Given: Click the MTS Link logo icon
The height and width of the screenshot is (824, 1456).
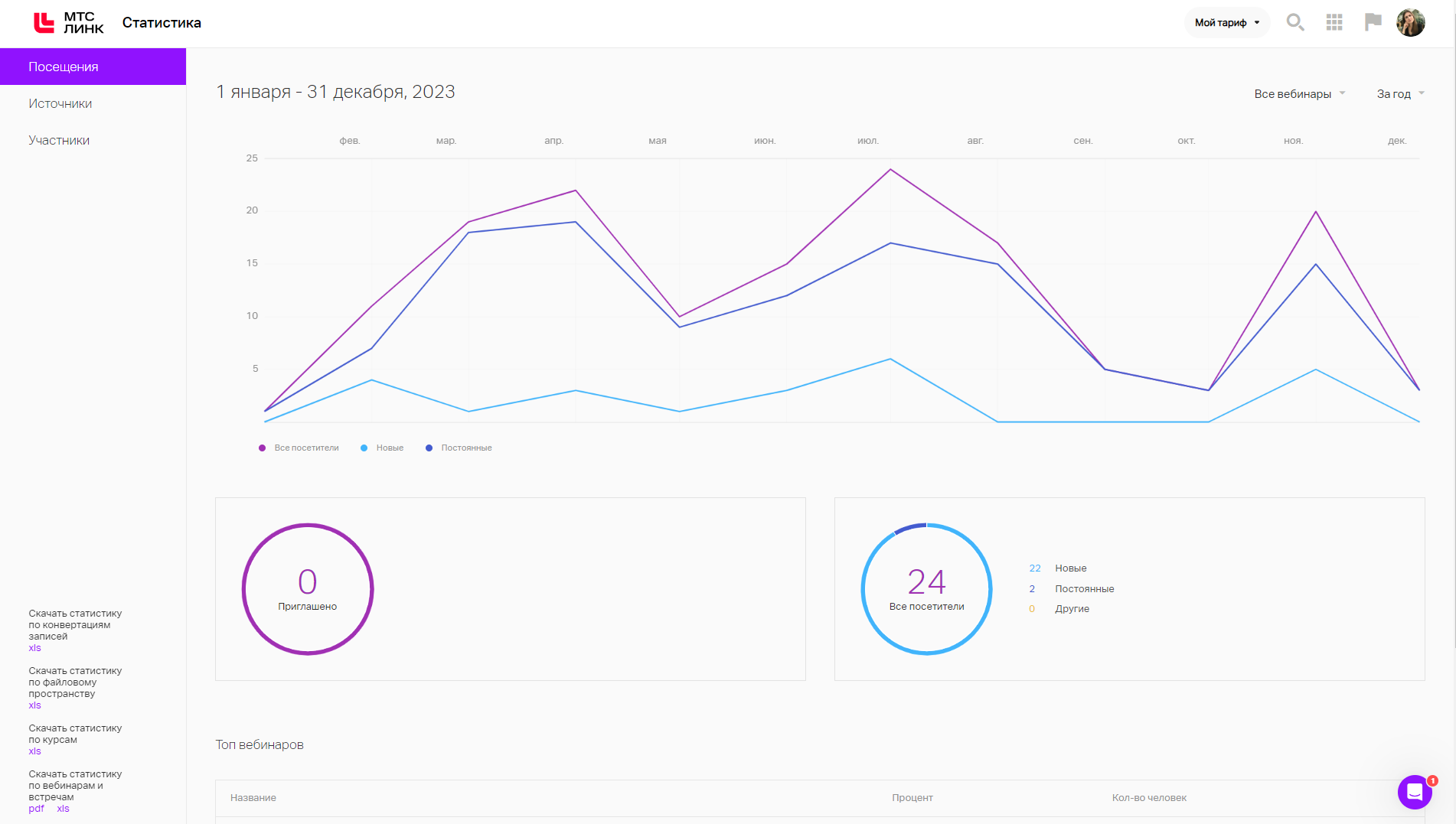Looking at the screenshot, I should tap(44, 23).
